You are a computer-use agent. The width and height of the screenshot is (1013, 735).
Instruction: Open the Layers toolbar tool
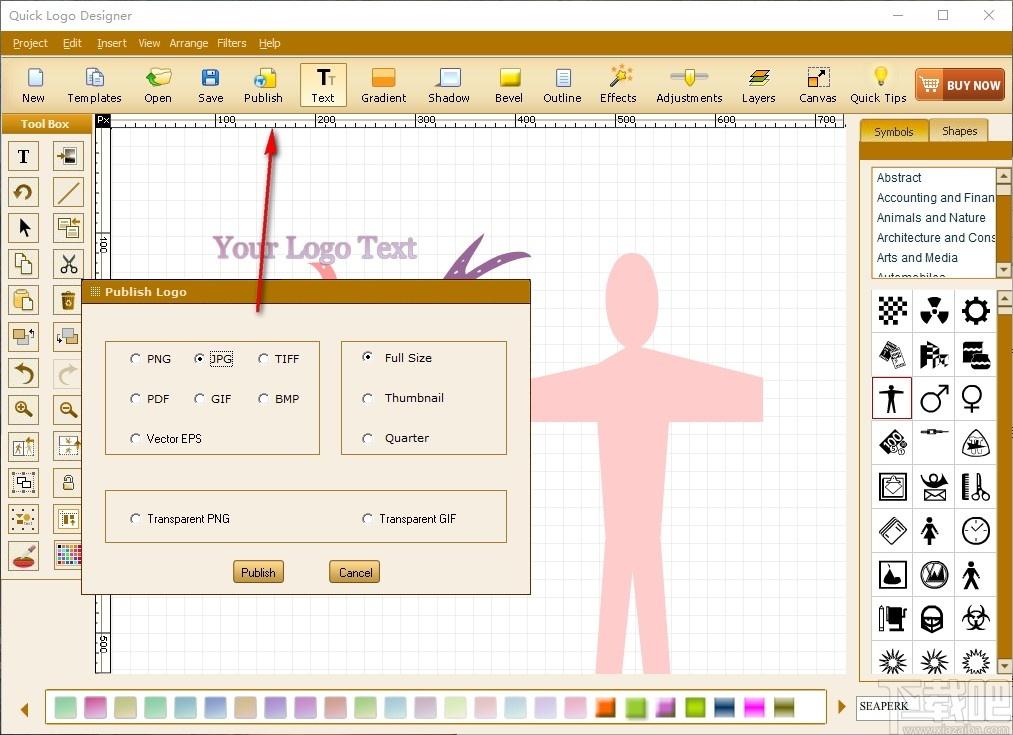tap(758, 85)
